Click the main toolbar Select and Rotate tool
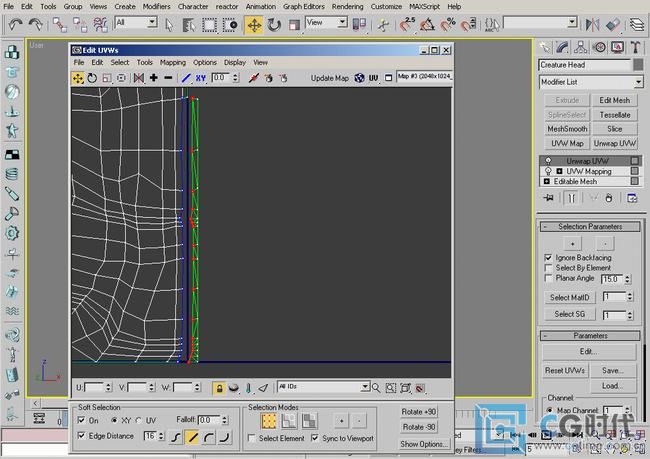650x459 pixels. coord(274,25)
